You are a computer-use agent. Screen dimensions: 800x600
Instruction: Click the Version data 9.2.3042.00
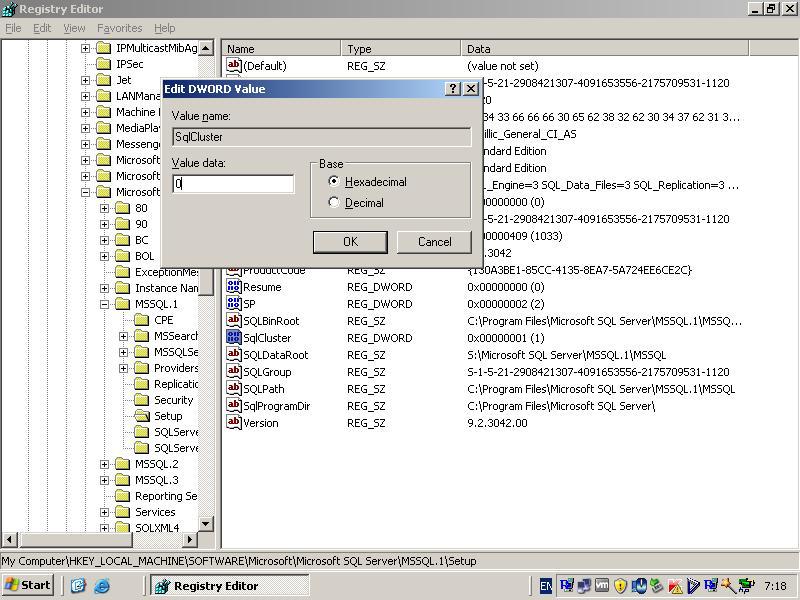pos(497,423)
